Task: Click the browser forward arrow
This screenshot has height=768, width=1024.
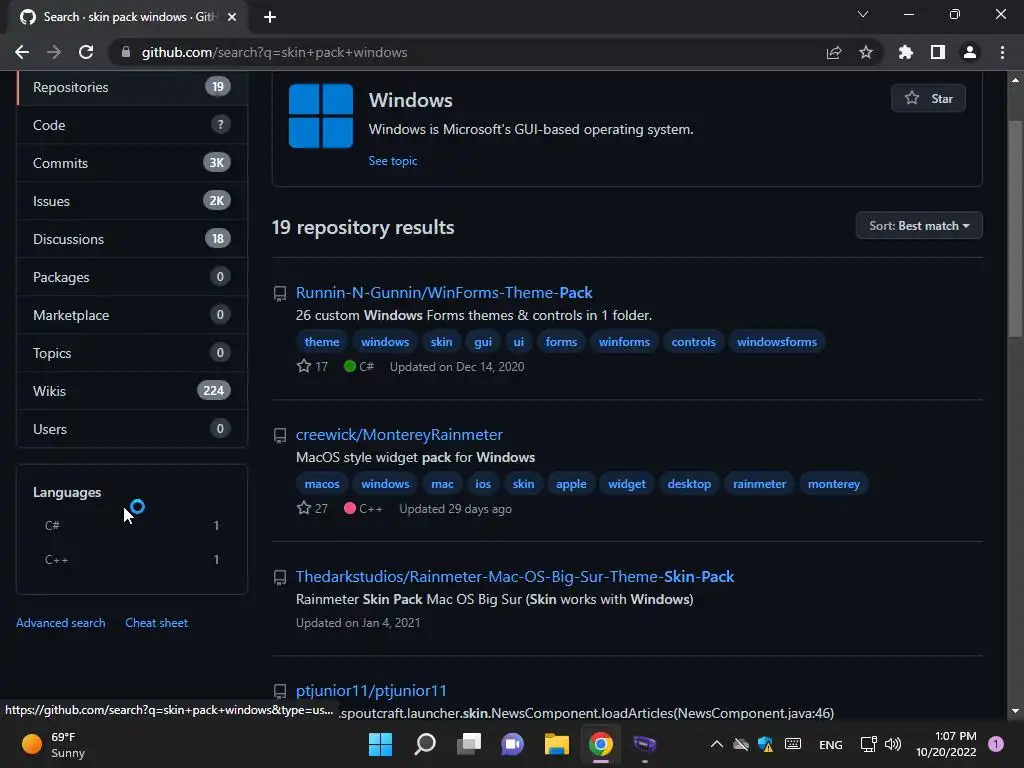Action: click(54, 52)
